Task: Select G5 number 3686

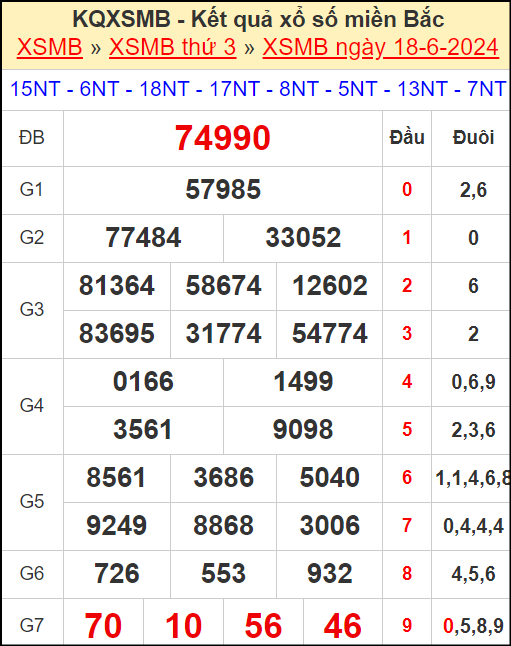Action: pyautogui.click(x=223, y=477)
